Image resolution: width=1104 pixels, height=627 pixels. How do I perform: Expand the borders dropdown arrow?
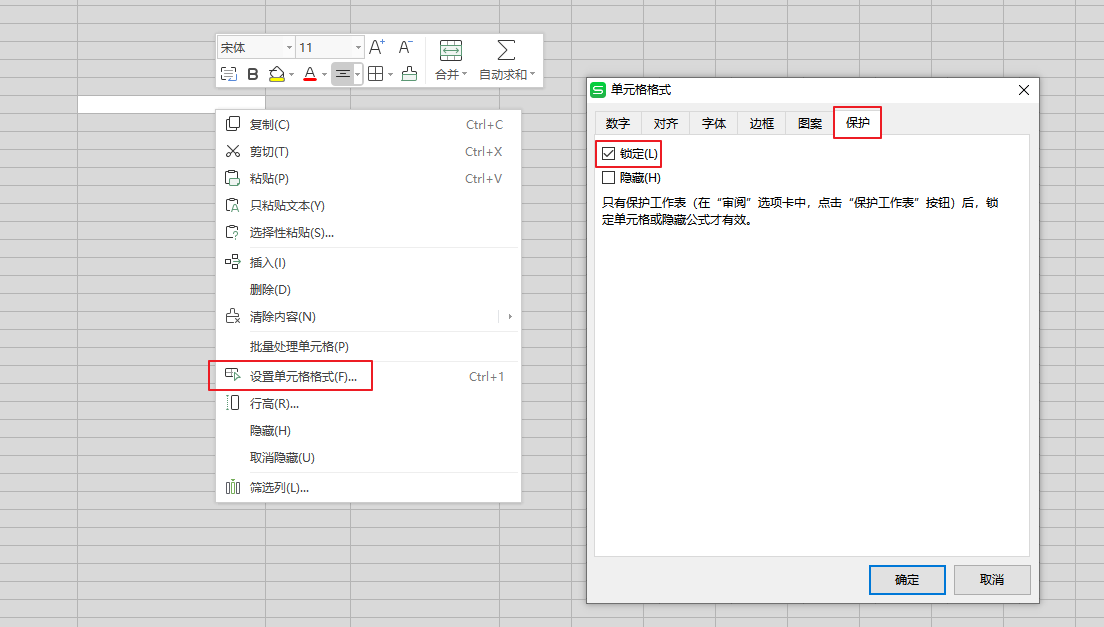391,75
